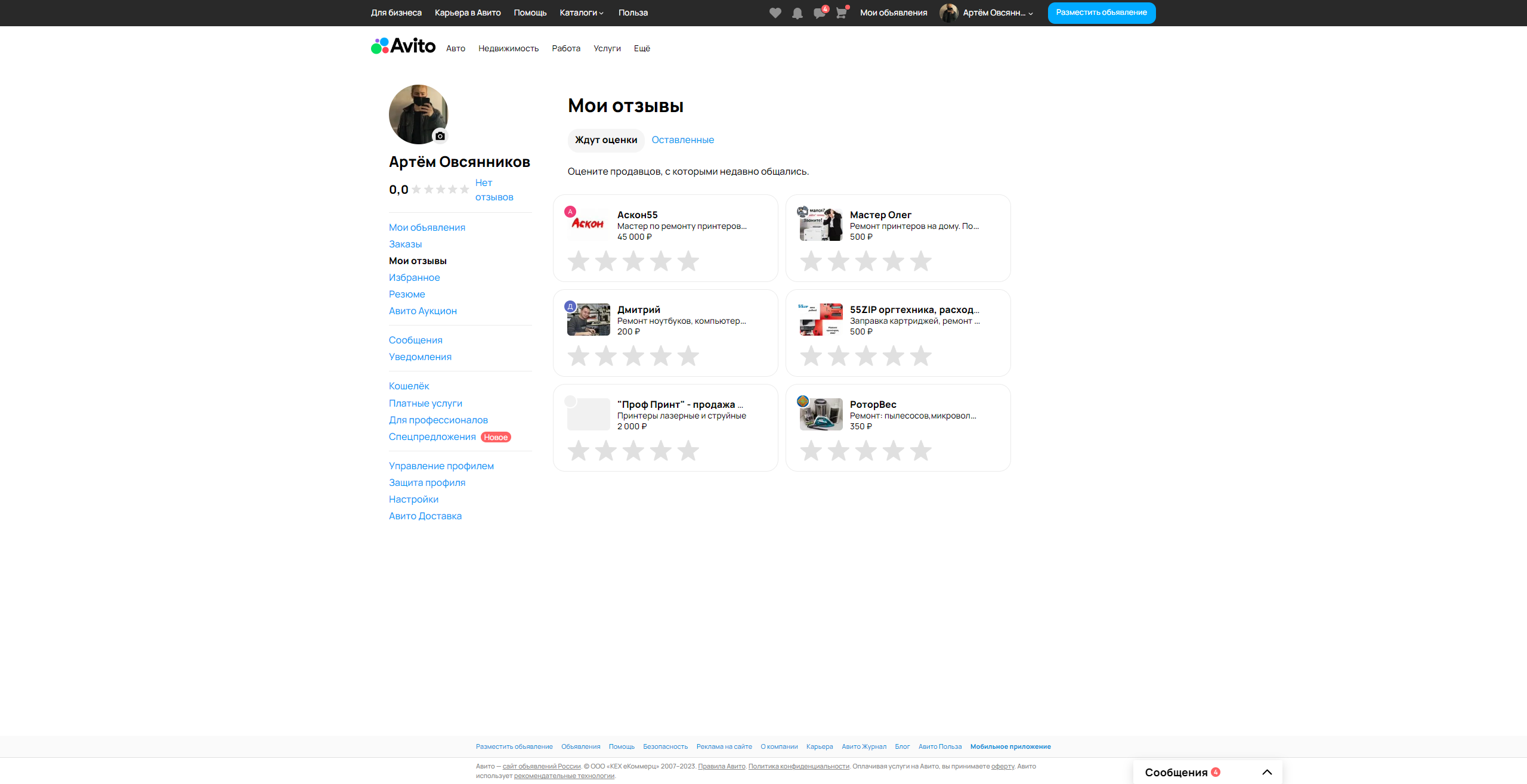Open Заказы in sidebar

click(x=406, y=244)
